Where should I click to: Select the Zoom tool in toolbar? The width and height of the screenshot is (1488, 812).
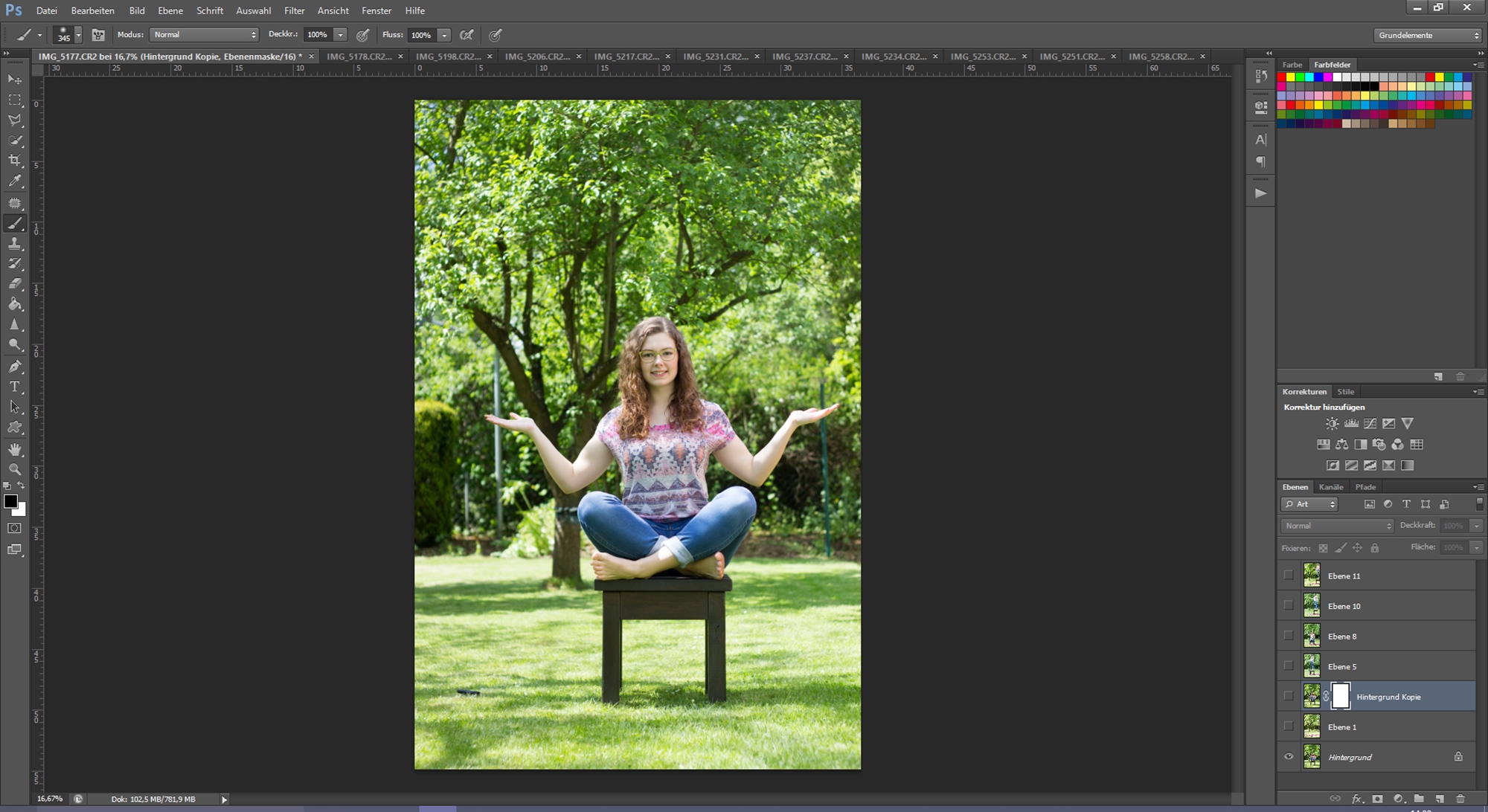[x=15, y=469]
